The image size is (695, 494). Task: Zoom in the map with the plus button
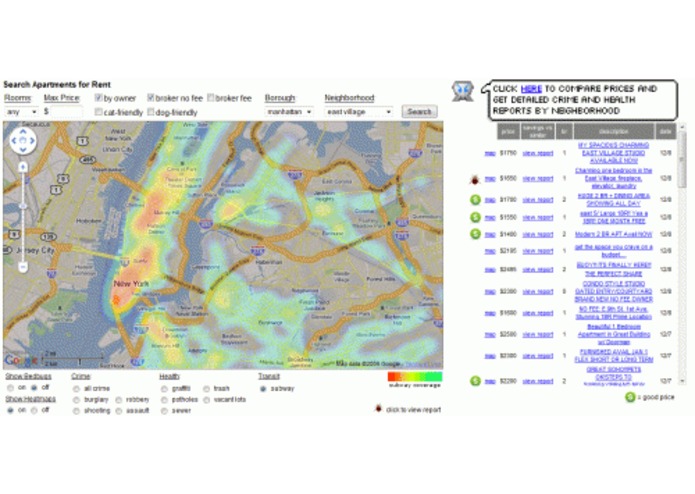[x=23, y=167]
